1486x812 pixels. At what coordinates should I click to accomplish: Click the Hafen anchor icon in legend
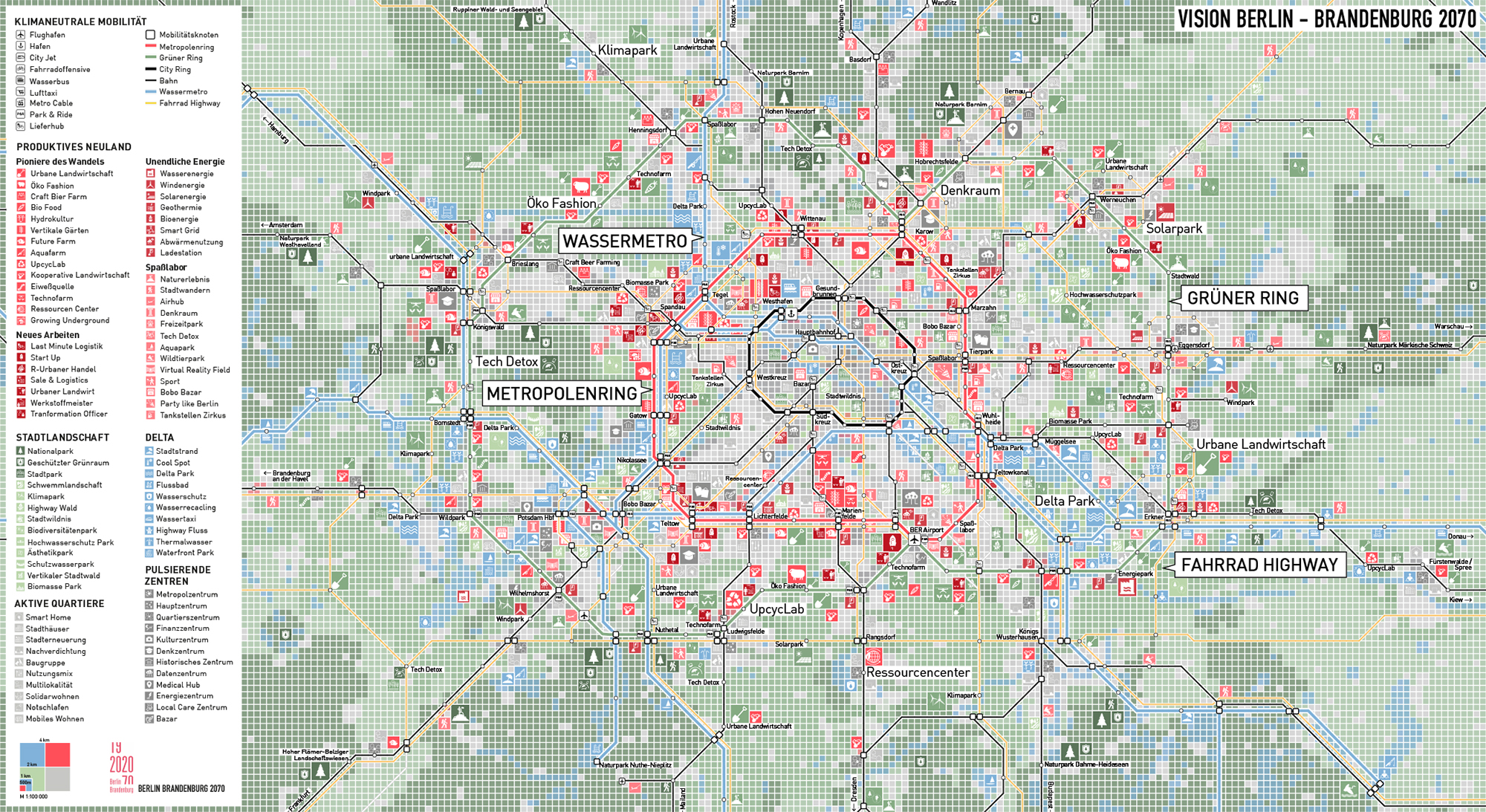pyautogui.click(x=21, y=46)
